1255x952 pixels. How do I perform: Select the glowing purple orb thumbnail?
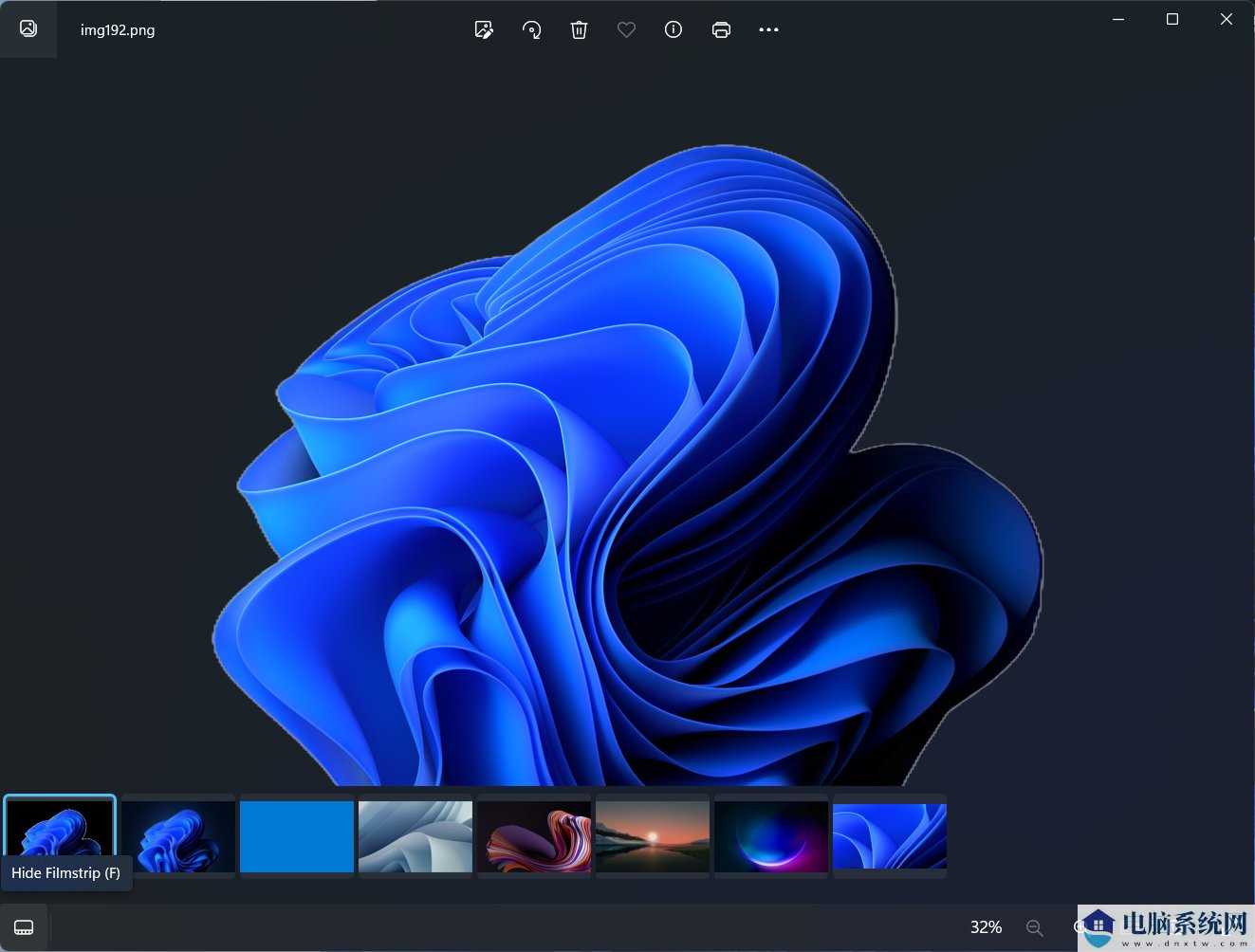click(x=771, y=836)
